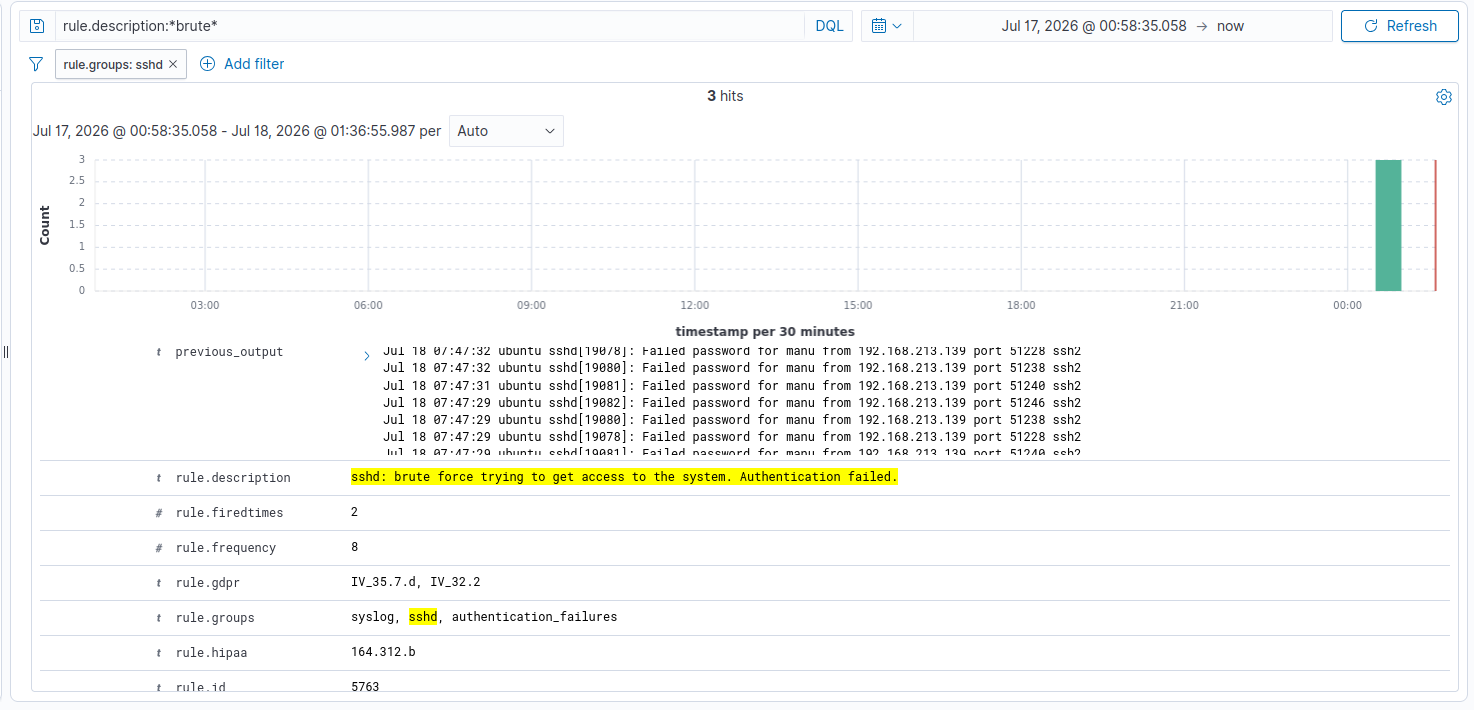Open the saved queries disk icon
This screenshot has width=1474, height=710.
pos(37,26)
